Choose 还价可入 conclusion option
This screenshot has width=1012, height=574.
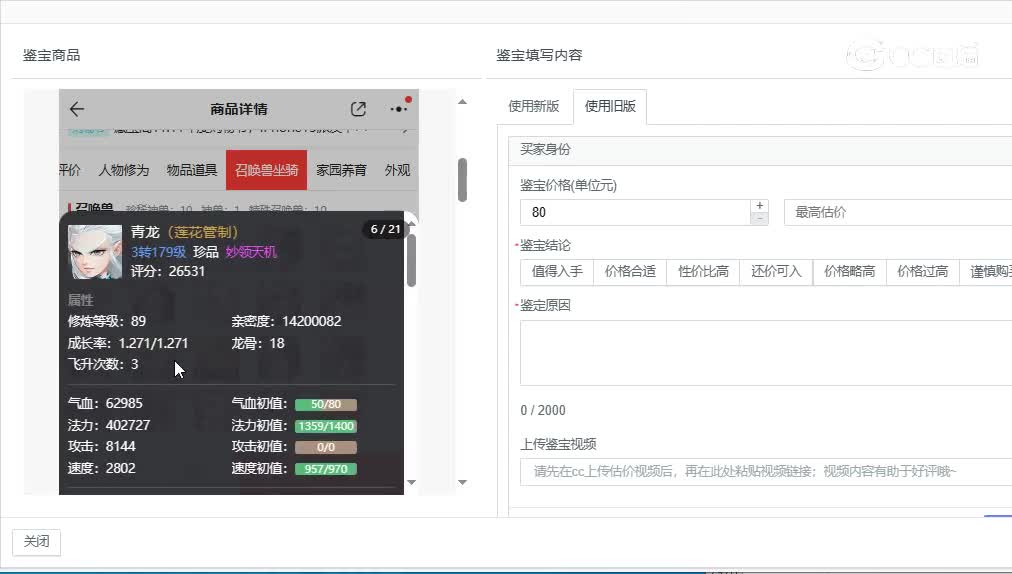[776, 271]
